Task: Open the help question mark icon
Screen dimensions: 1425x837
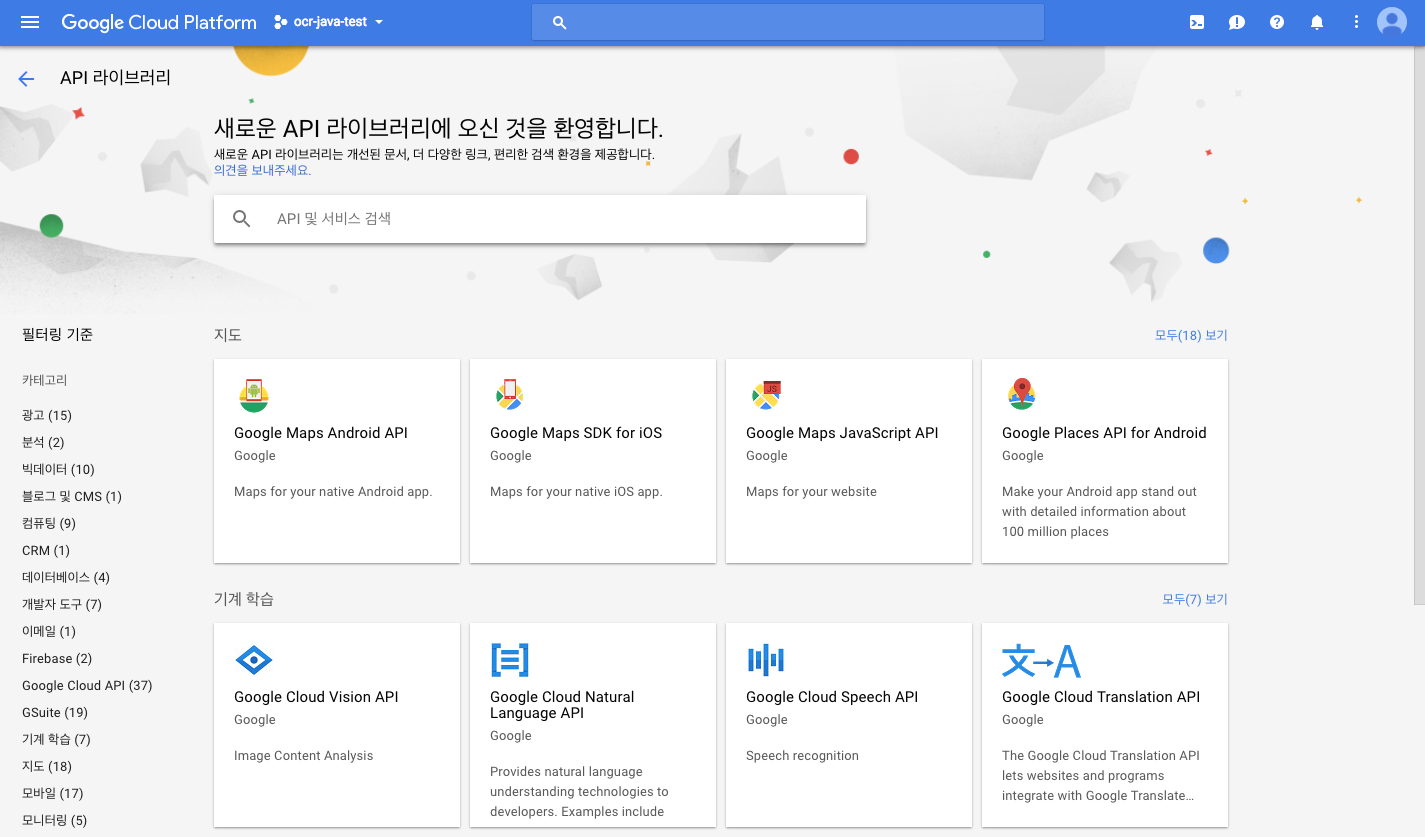Action: [x=1277, y=22]
